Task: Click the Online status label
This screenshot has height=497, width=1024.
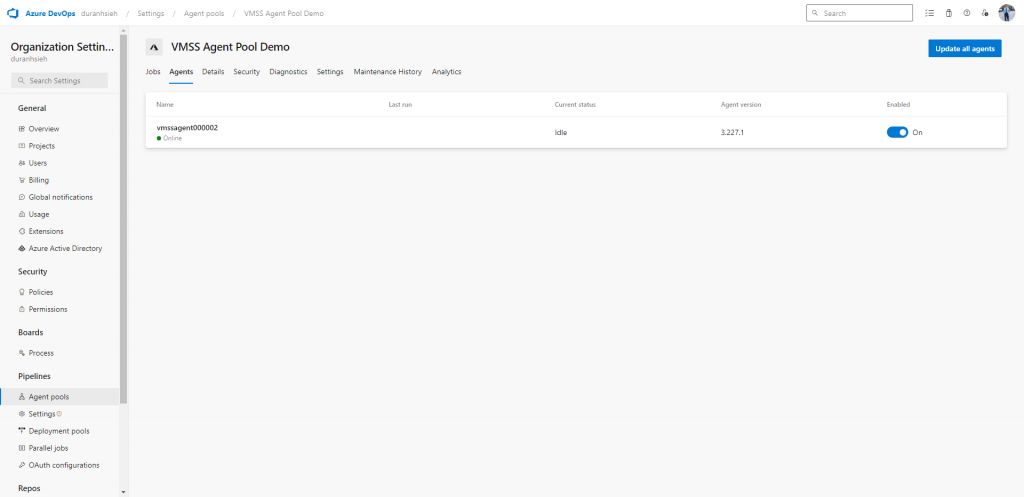Action: [x=172, y=138]
